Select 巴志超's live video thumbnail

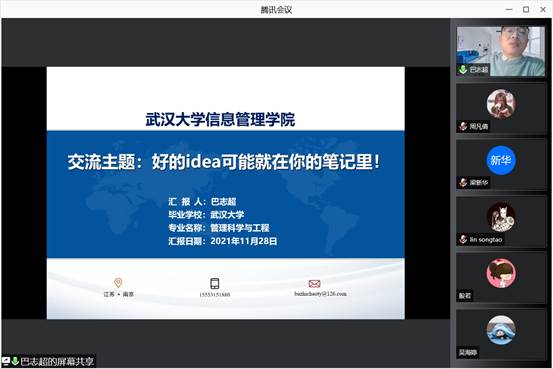(x=500, y=51)
